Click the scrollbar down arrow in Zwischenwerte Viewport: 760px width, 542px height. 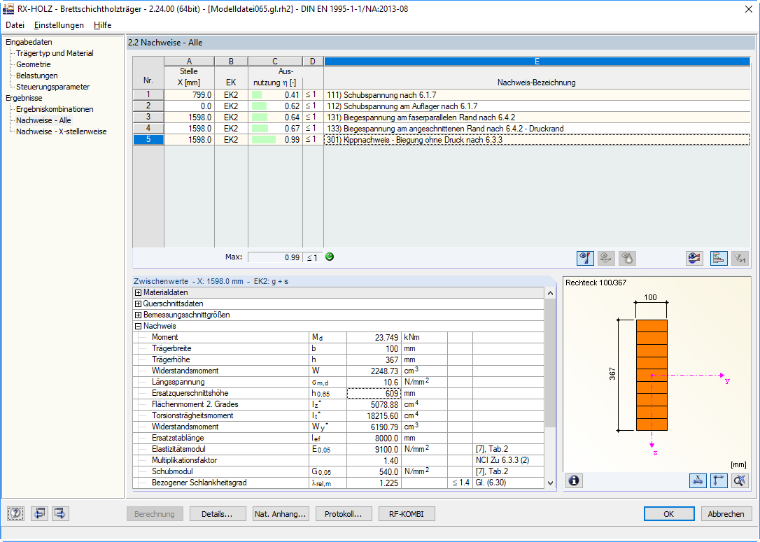[550, 482]
